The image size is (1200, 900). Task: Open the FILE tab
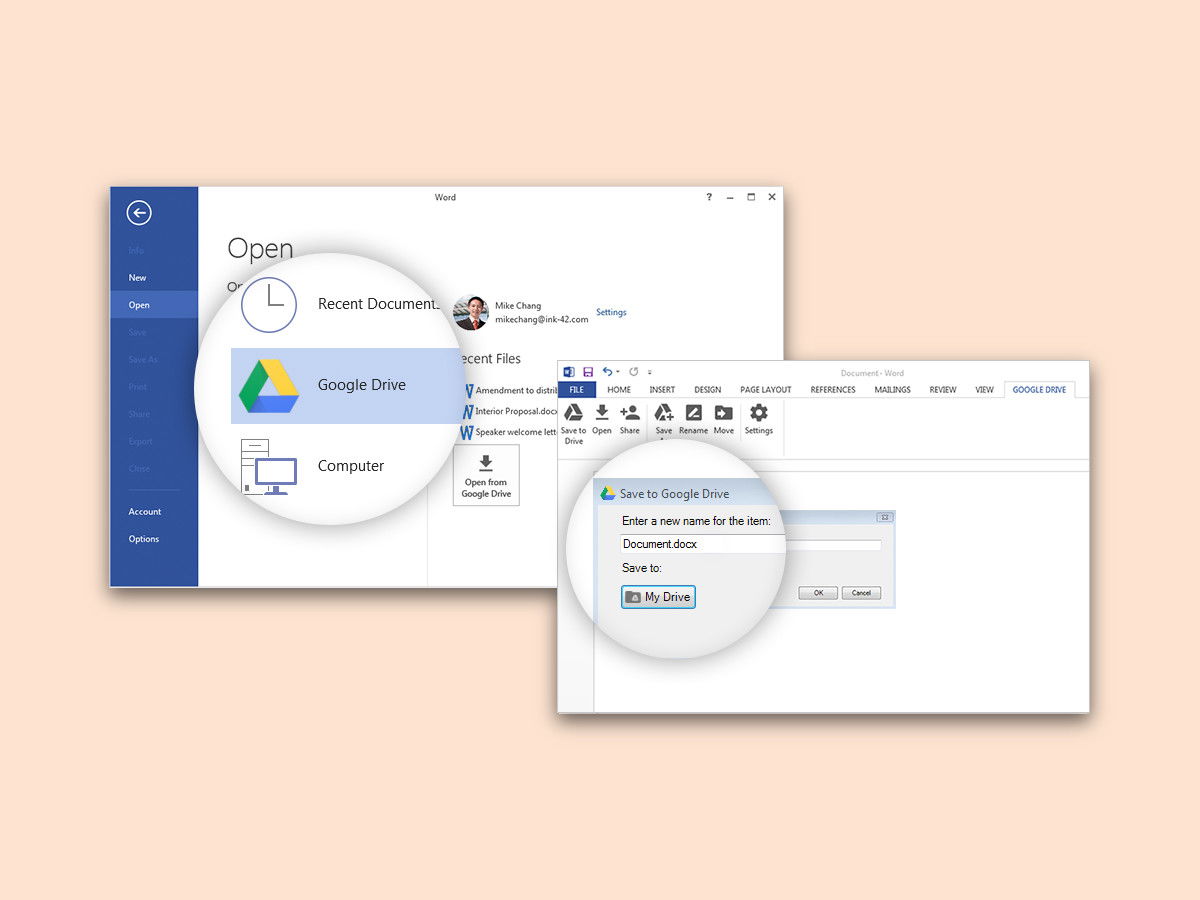(577, 390)
